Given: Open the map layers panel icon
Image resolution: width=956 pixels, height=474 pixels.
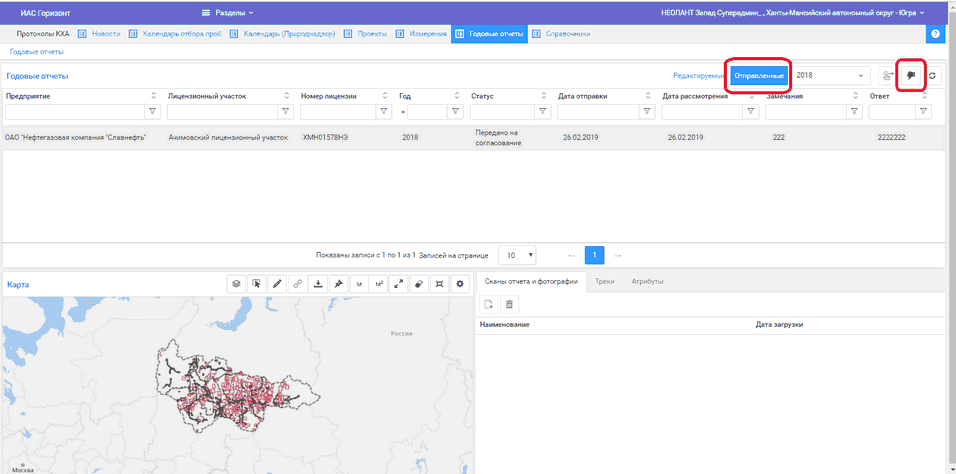Looking at the screenshot, I should [x=236, y=284].
